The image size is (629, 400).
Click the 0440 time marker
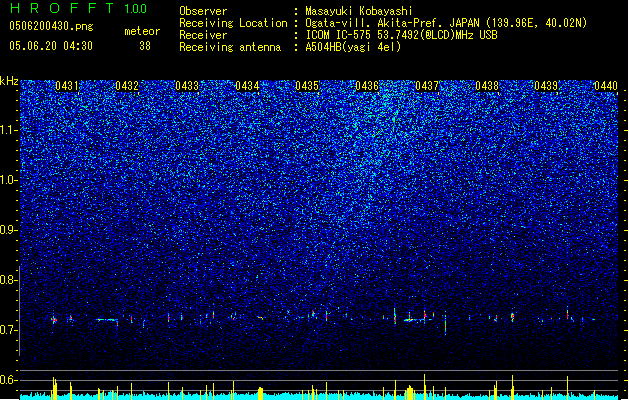click(606, 86)
